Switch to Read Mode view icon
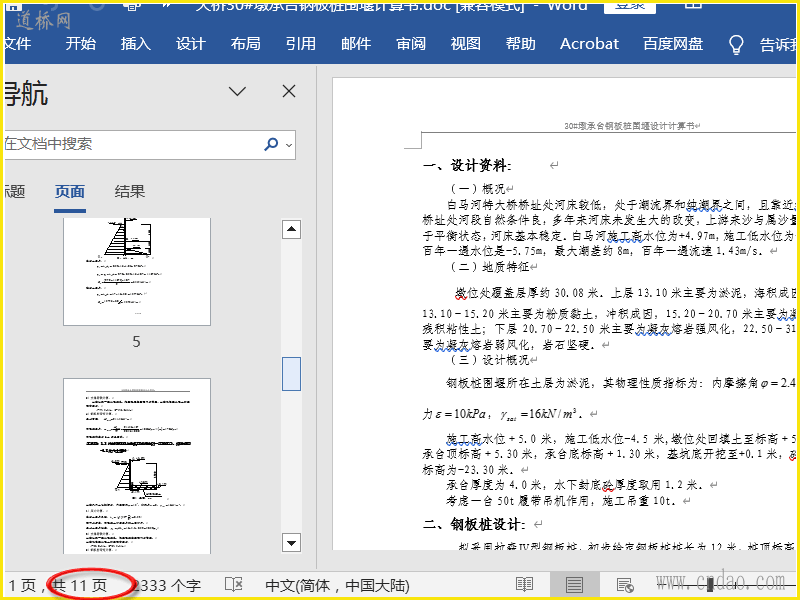 point(524,584)
